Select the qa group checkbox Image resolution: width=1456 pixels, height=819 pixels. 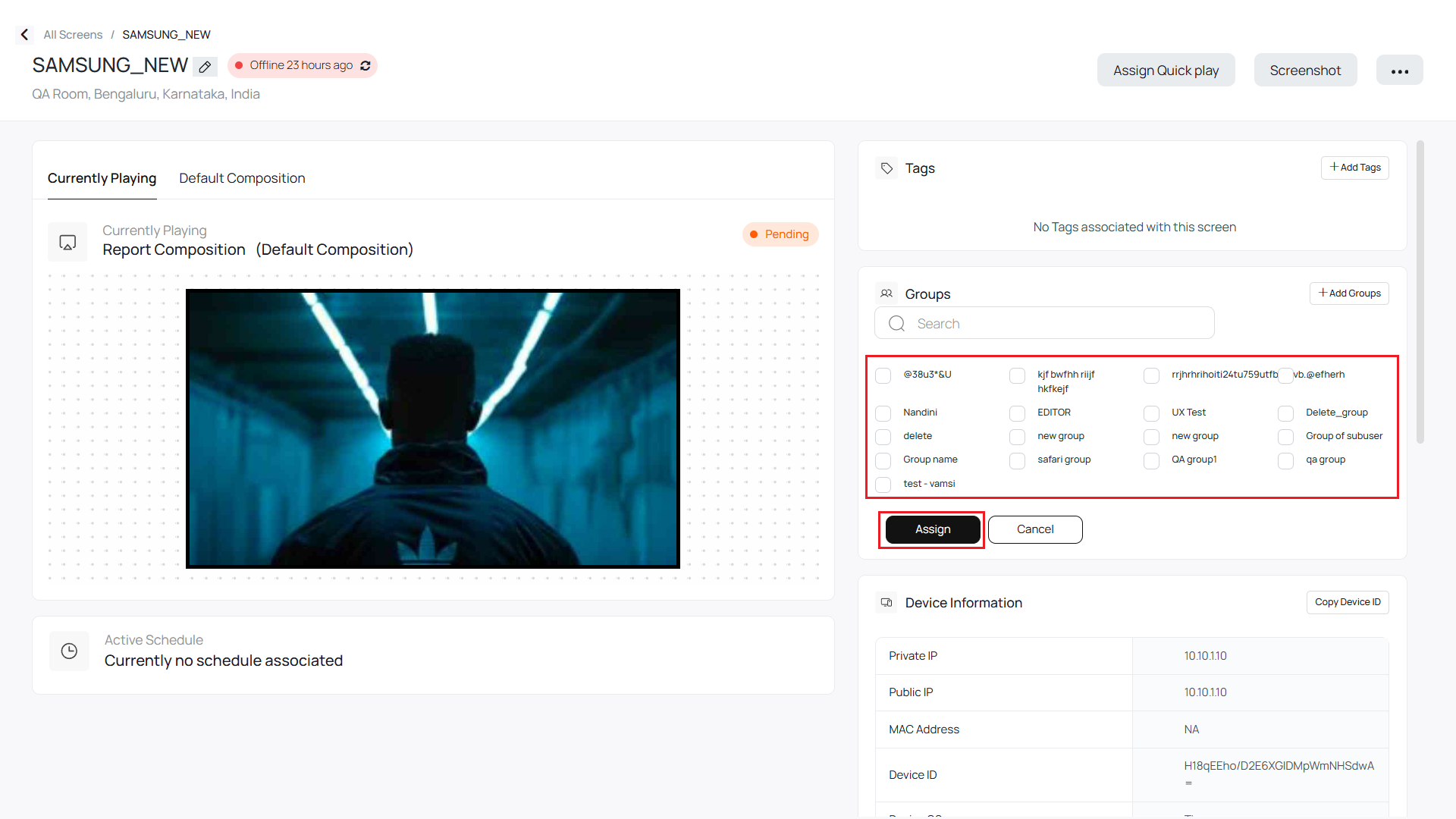(x=1285, y=461)
